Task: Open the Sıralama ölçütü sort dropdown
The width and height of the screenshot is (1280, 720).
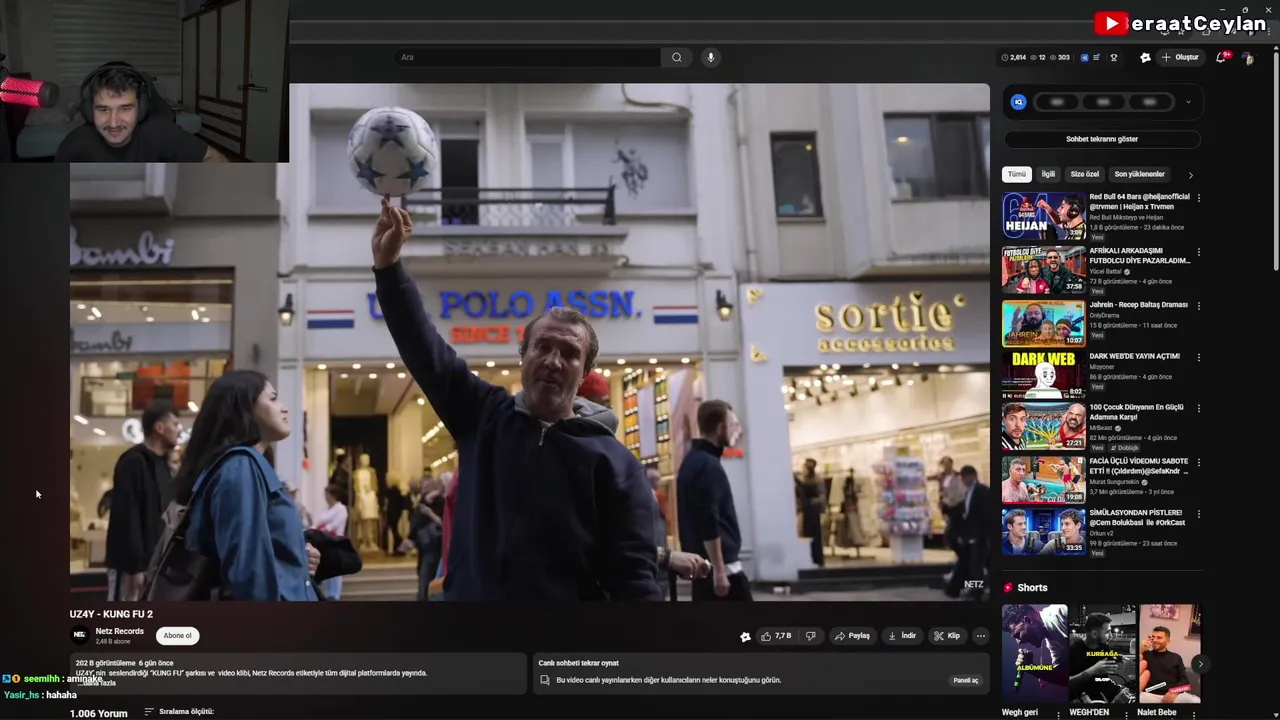Action: coord(179,712)
